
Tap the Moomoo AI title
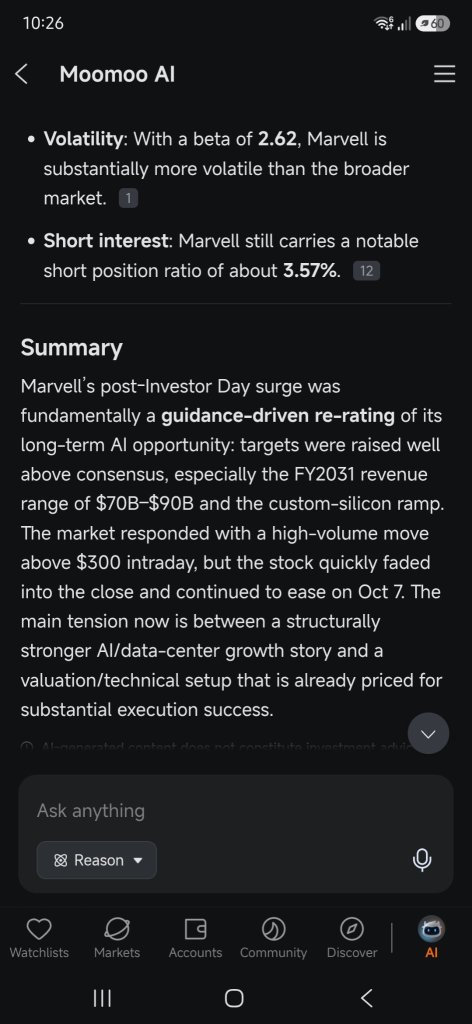[x=118, y=74]
